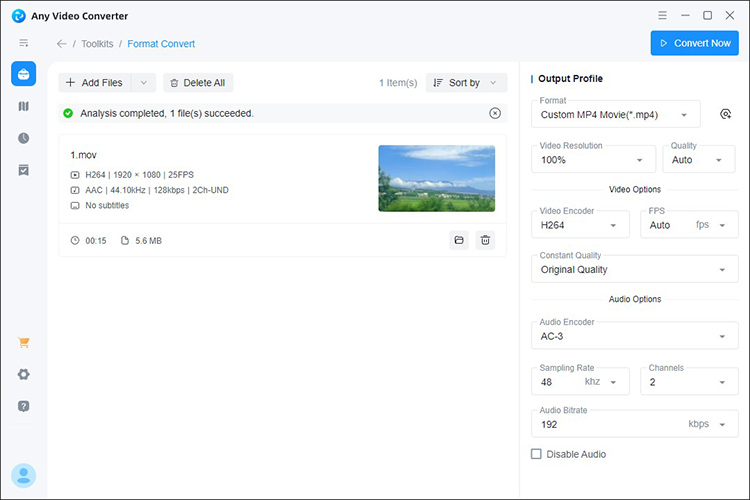Image resolution: width=750 pixels, height=500 pixels.
Task: Open the Sort by dropdown
Action: click(466, 83)
